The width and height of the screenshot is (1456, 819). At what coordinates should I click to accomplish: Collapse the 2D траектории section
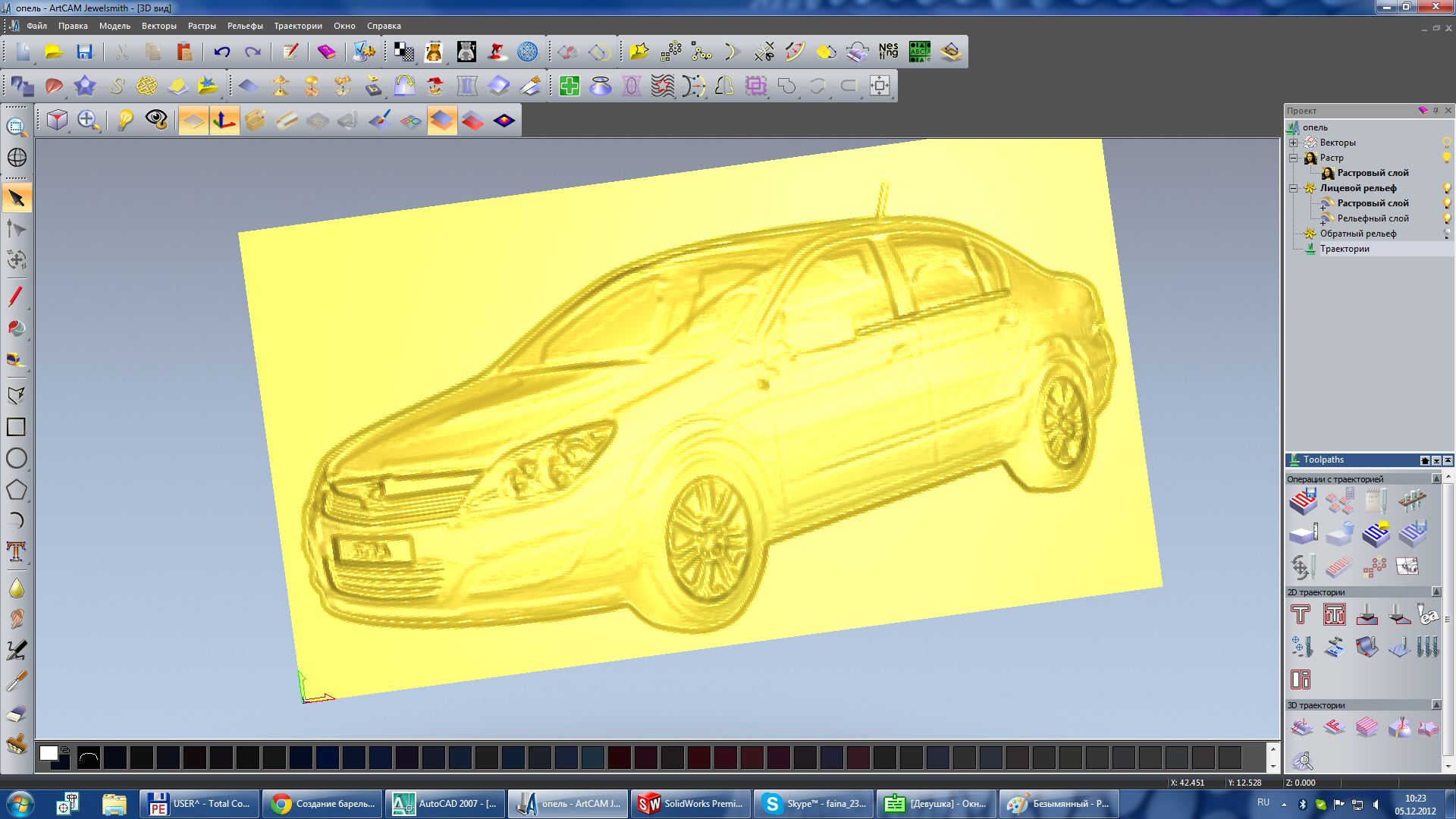pos(1436,591)
